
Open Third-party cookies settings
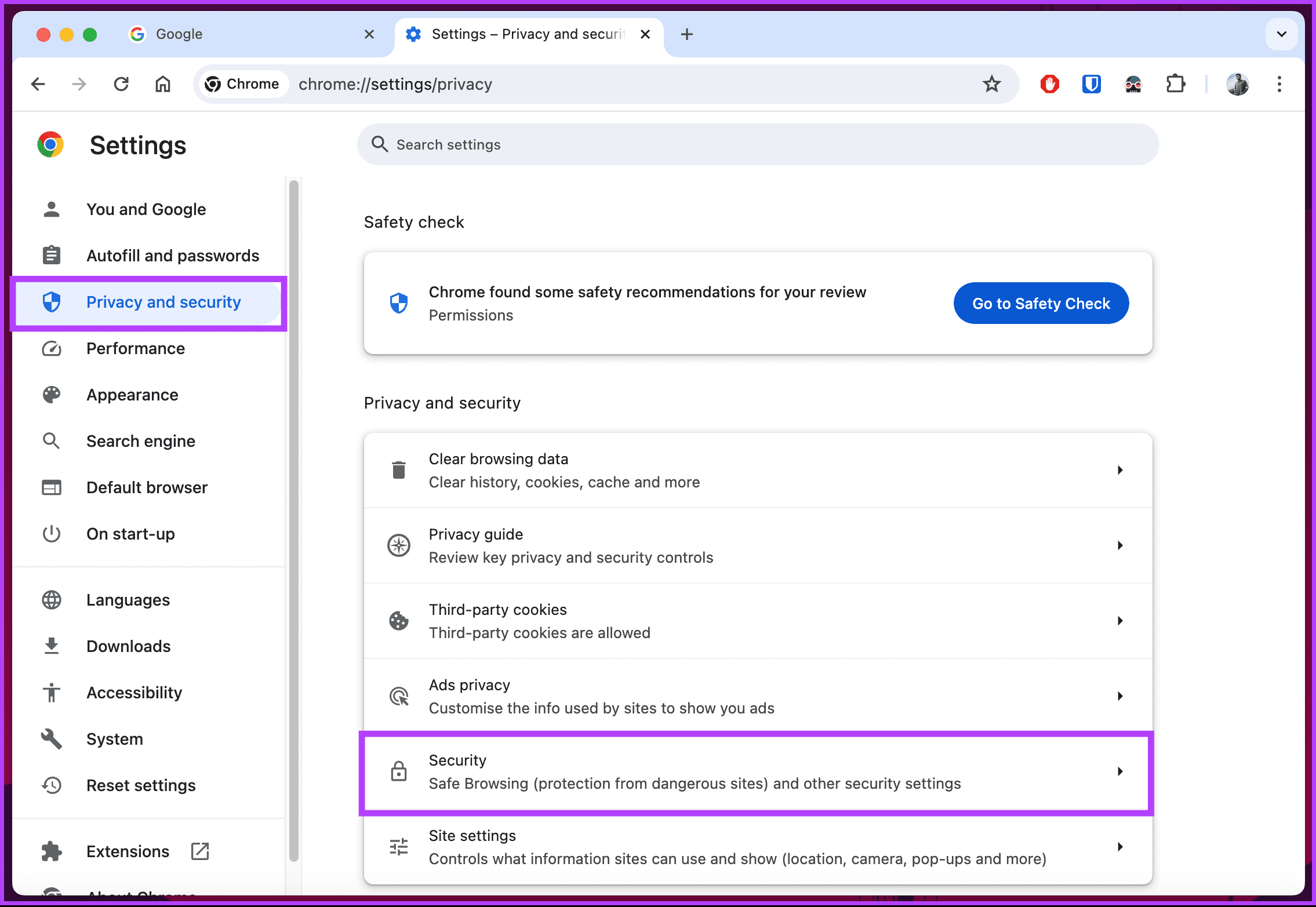pos(758,621)
